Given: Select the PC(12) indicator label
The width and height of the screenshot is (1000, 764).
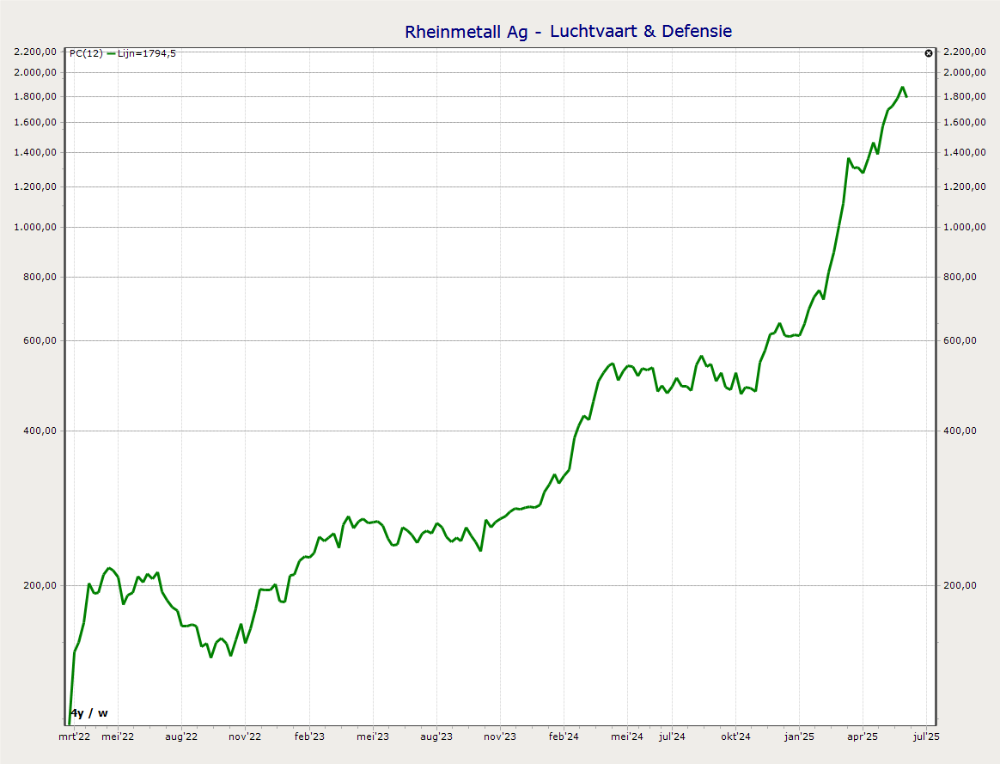Looking at the screenshot, I should [x=85, y=53].
